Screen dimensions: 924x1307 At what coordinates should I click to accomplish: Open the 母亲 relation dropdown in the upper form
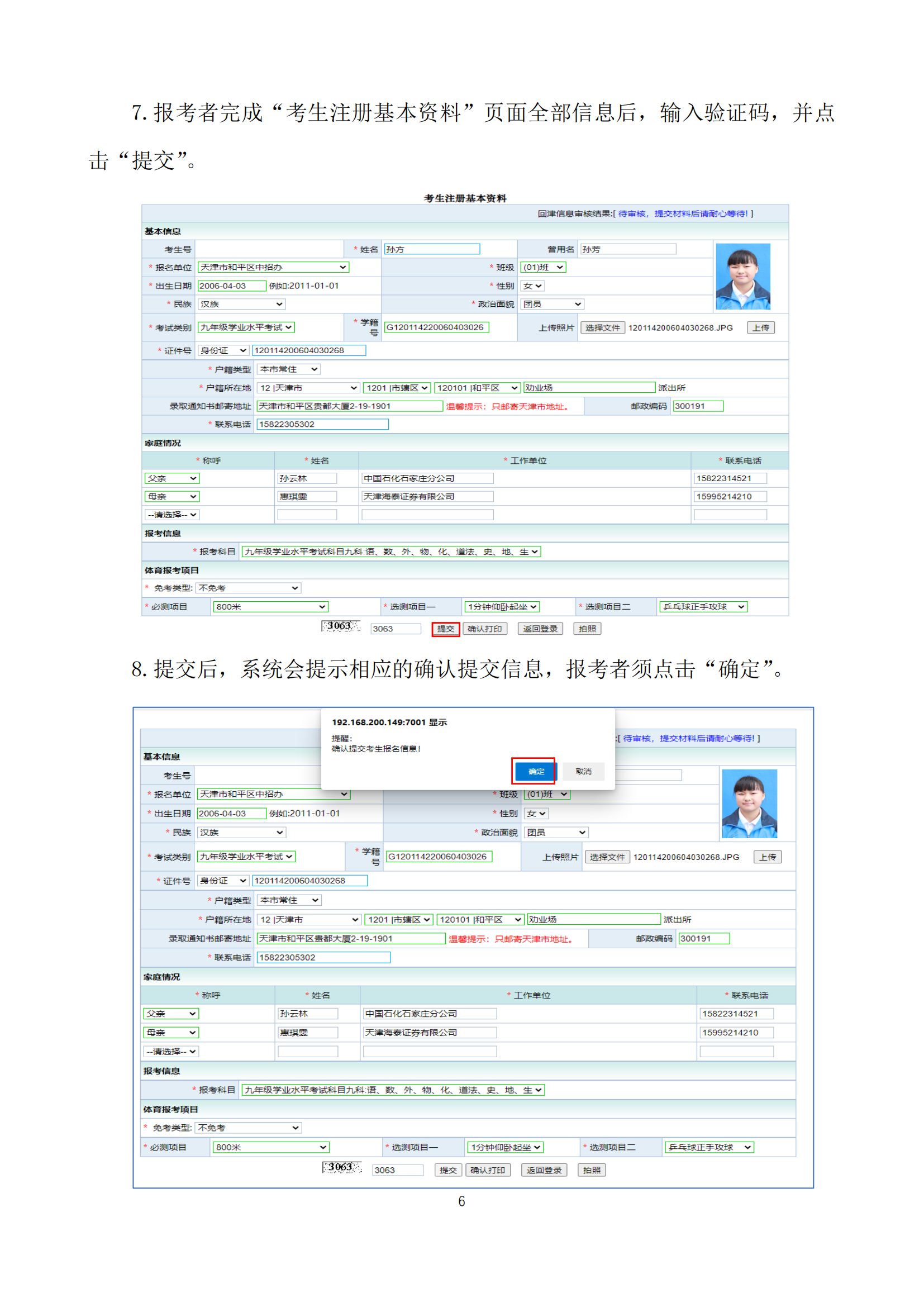pos(172,496)
